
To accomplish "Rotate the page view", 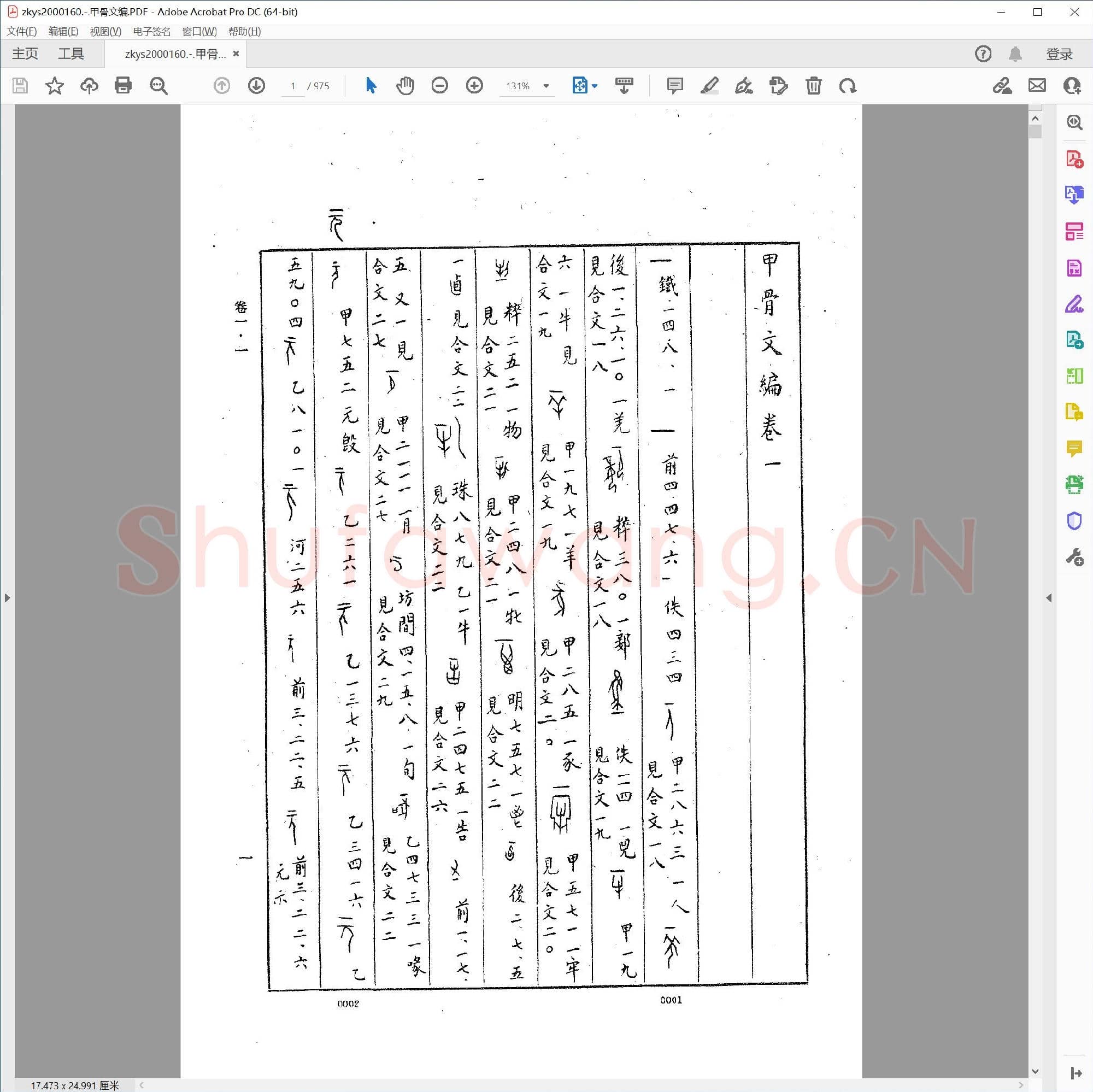I will 848,86.
